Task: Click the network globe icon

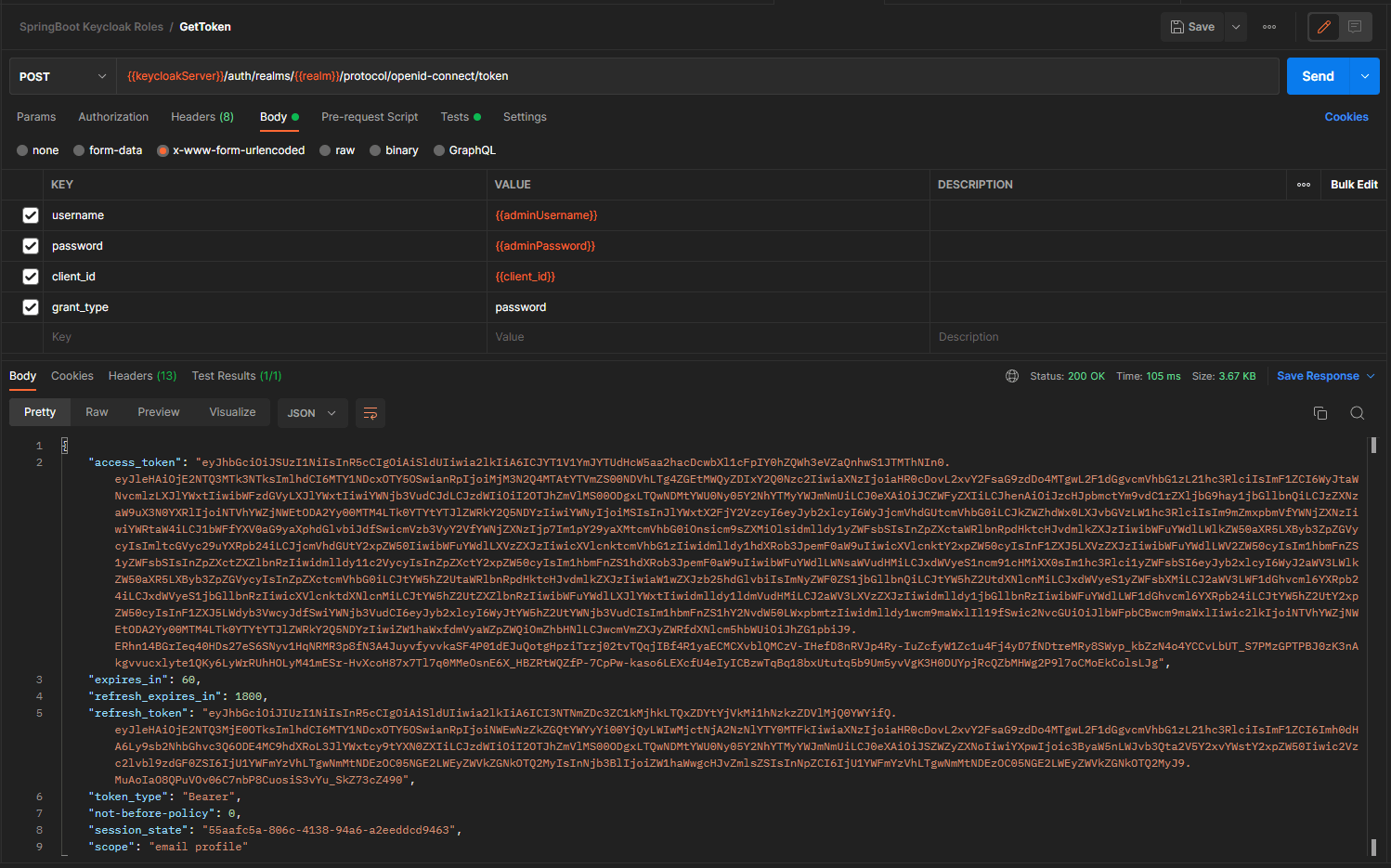Action: 1012,376
